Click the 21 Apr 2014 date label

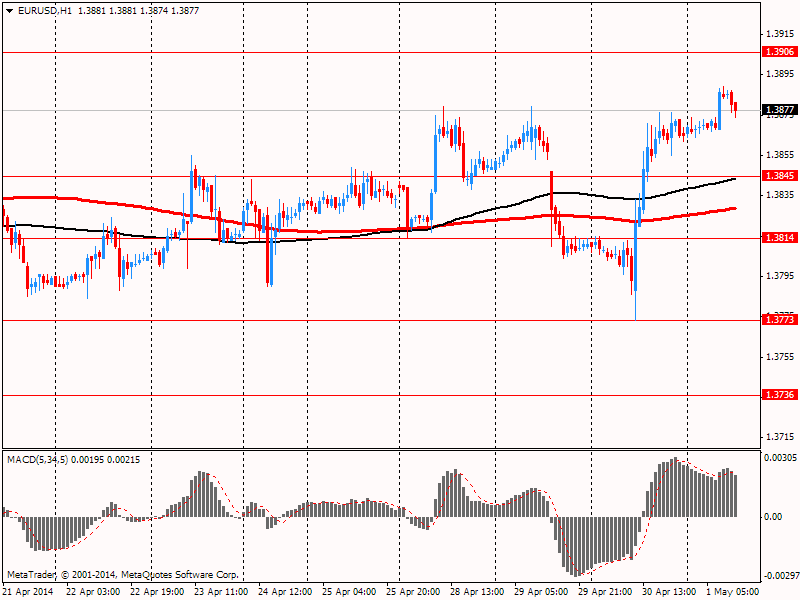click(x=28, y=592)
